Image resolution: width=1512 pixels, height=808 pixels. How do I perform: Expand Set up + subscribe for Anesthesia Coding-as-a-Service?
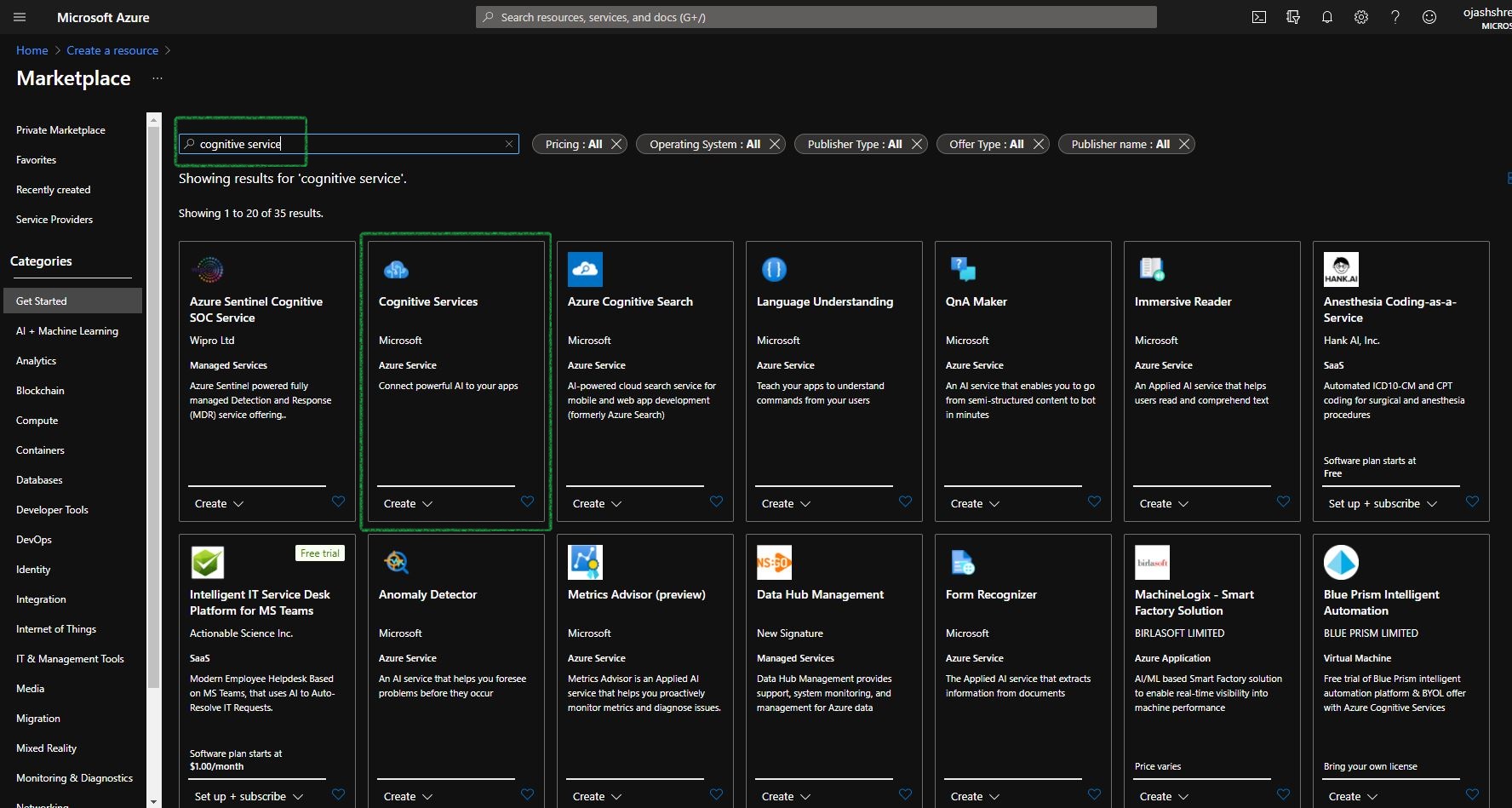[x=1382, y=503]
